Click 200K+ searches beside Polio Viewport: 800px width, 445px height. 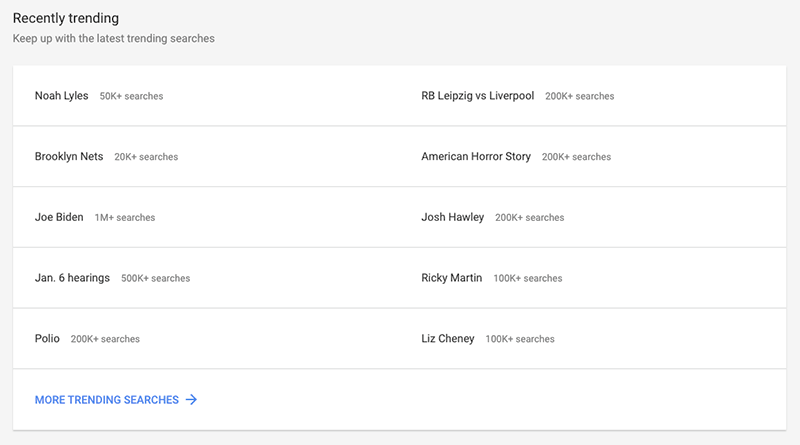coord(105,339)
